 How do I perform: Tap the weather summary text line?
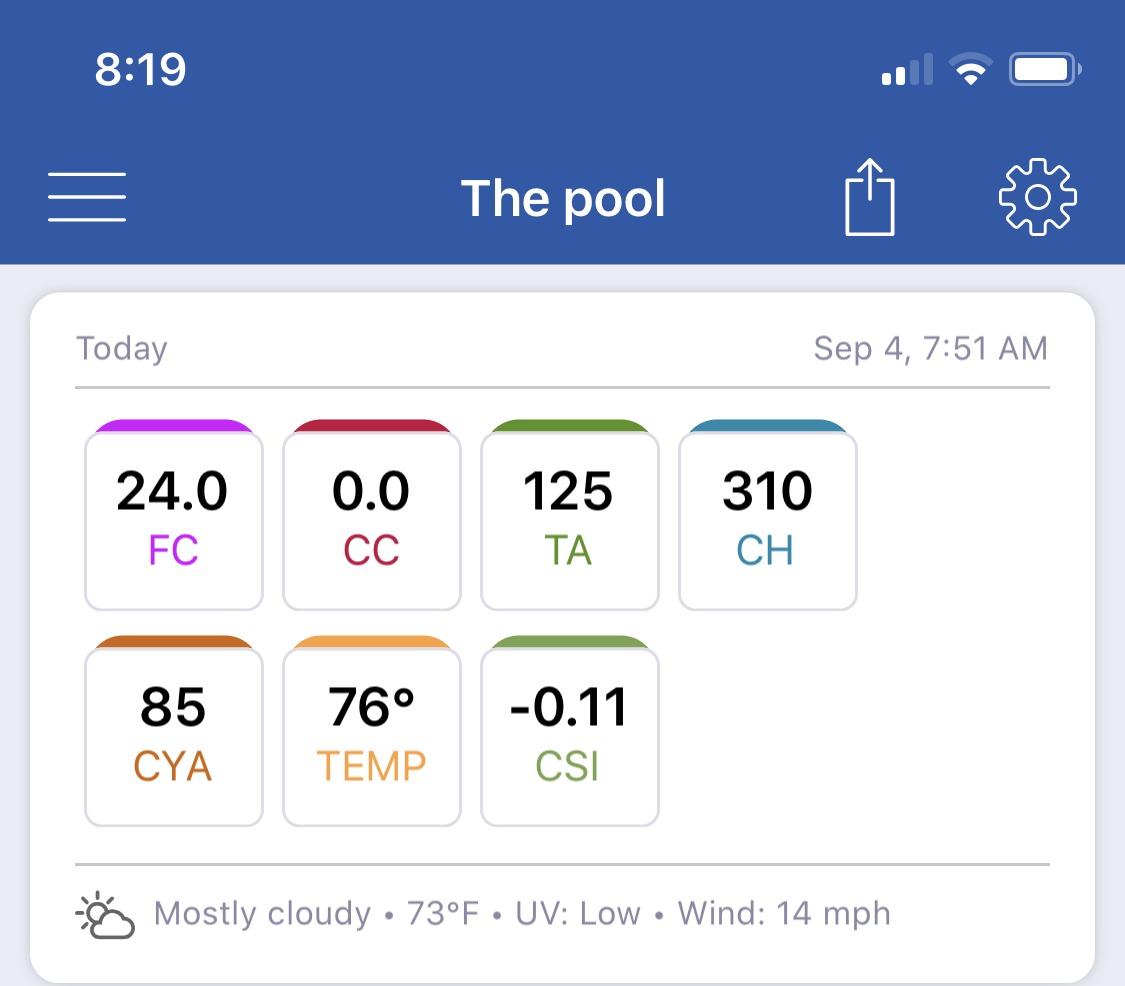click(x=522, y=914)
